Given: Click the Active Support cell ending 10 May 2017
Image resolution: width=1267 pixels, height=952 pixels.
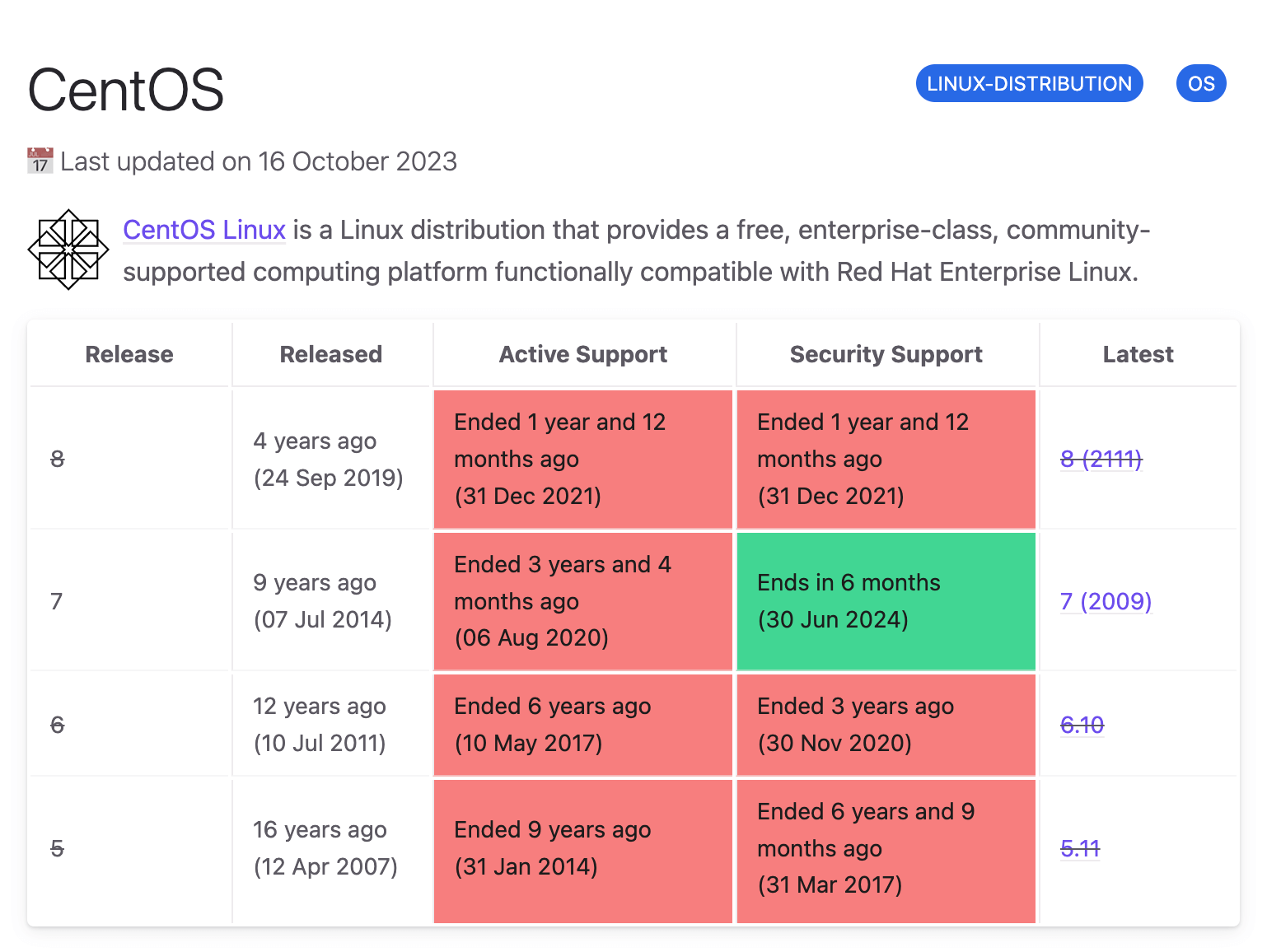Looking at the screenshot, I should (x=583, y=725).
